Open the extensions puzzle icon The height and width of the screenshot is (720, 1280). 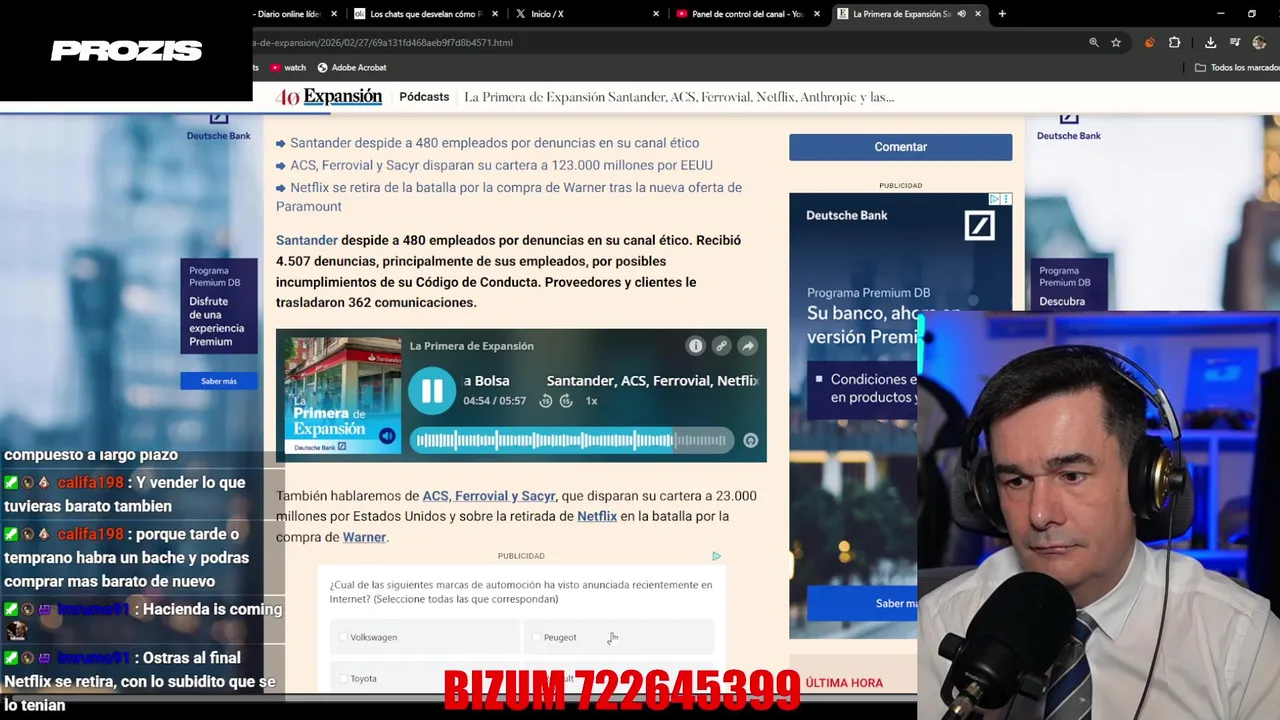(1174, 43)
